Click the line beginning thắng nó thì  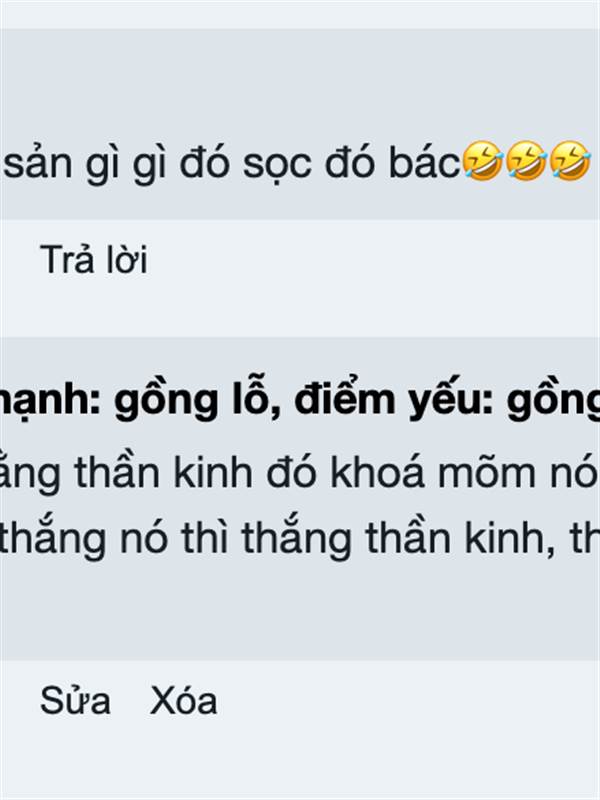(x=300, y=538)
